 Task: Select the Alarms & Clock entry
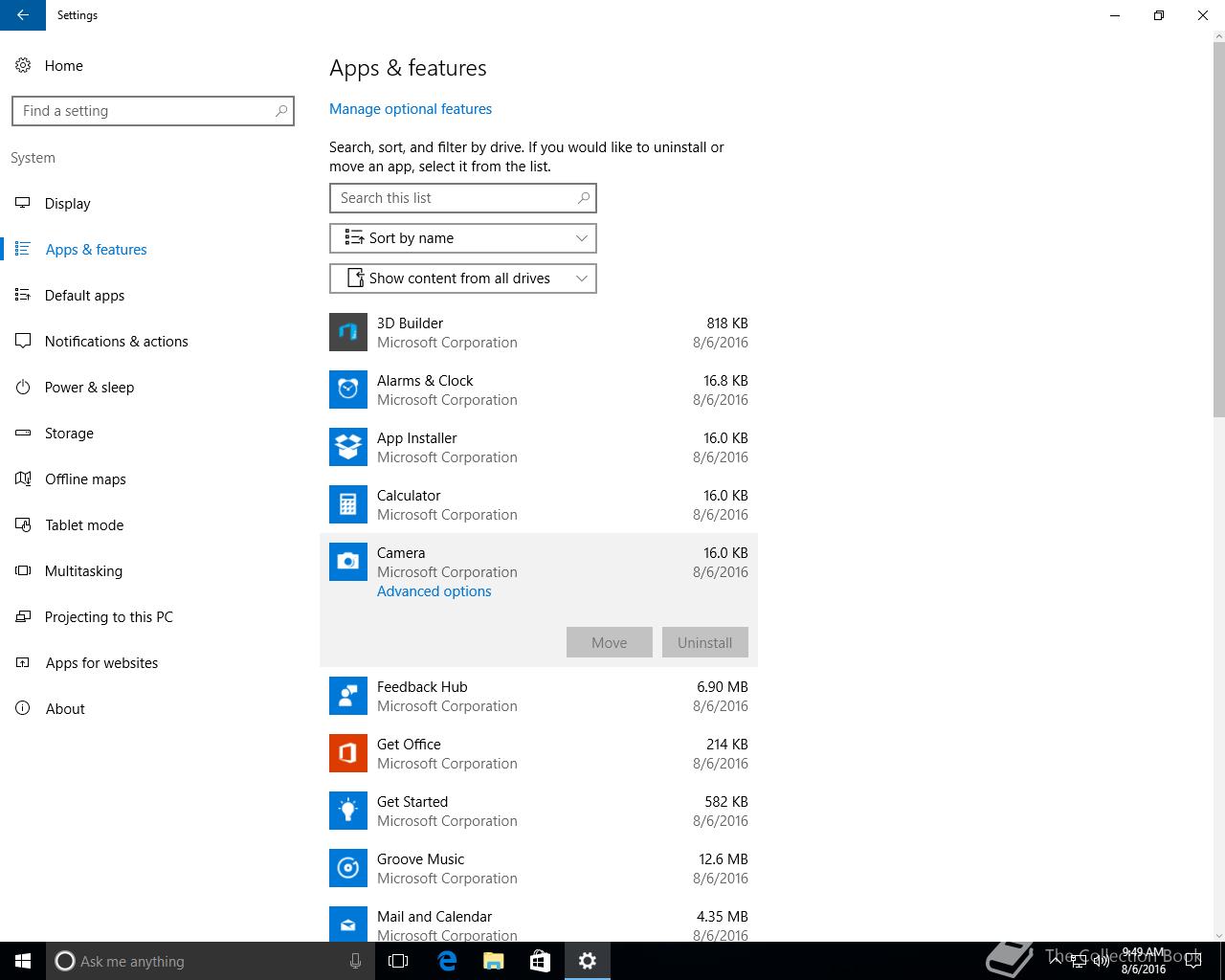tap(539, 390)
